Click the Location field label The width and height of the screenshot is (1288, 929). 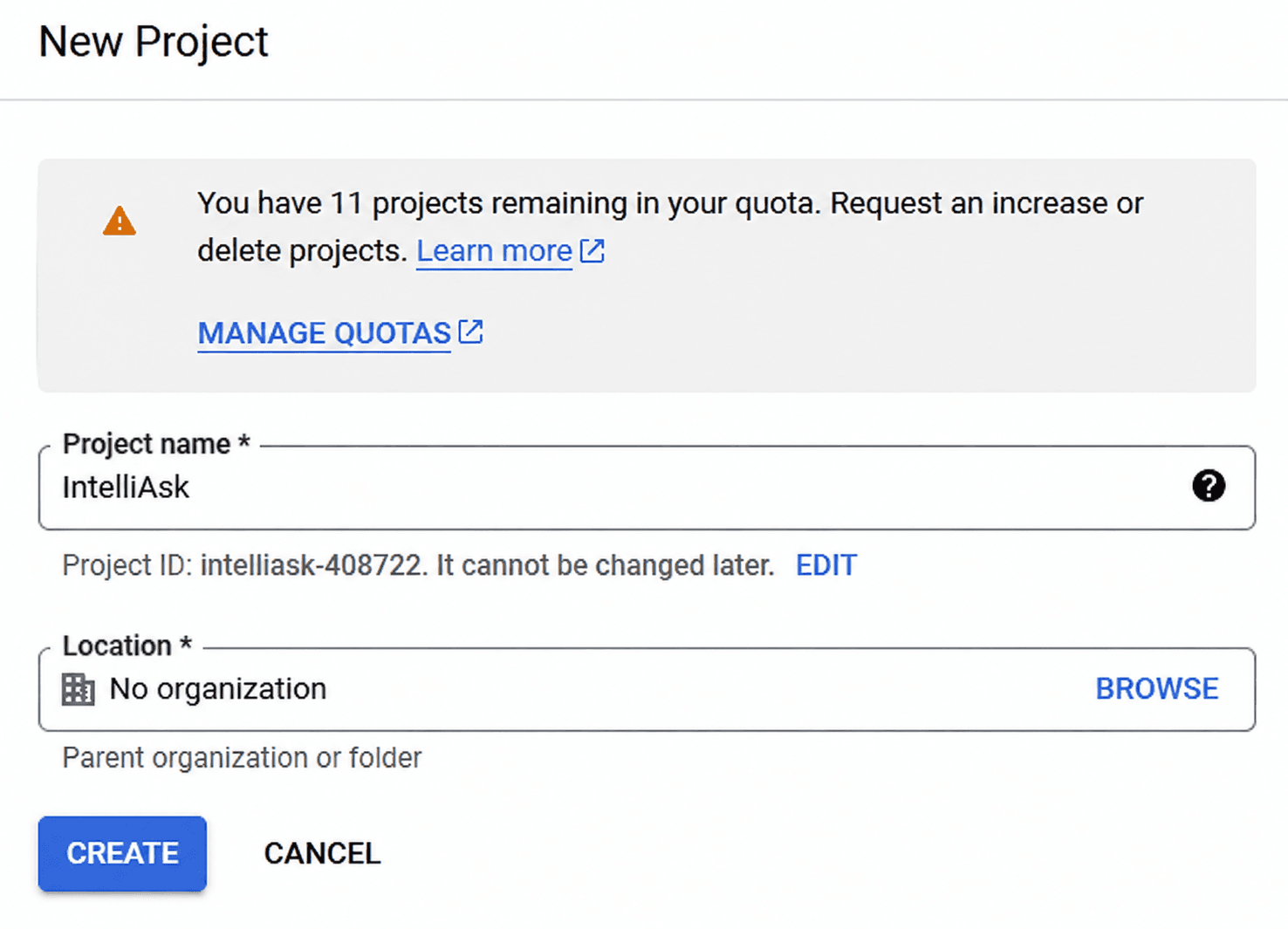pos(127,646)
